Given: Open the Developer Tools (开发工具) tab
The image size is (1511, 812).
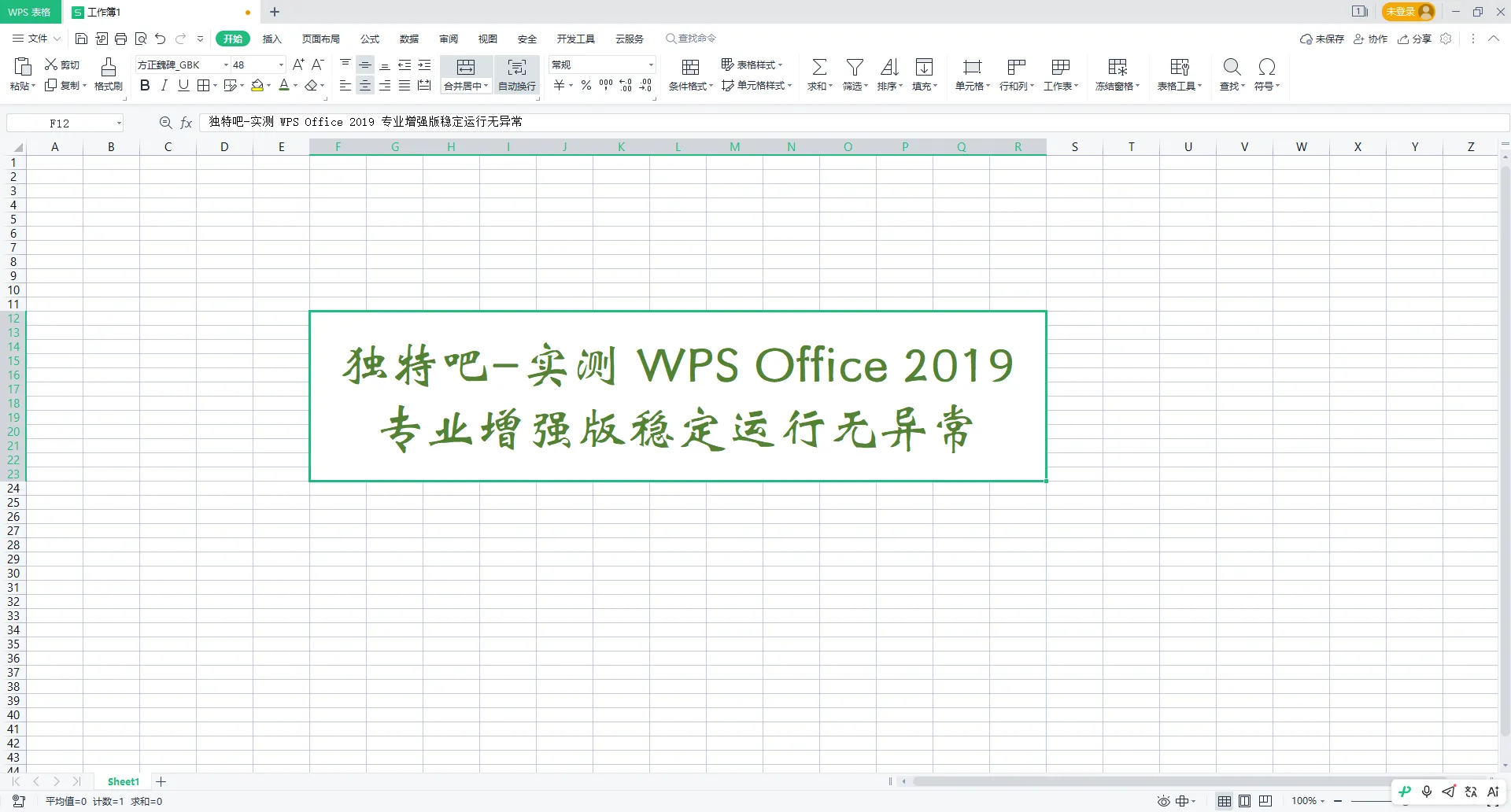Looking at the screenshot, I should tap(575, 39).
